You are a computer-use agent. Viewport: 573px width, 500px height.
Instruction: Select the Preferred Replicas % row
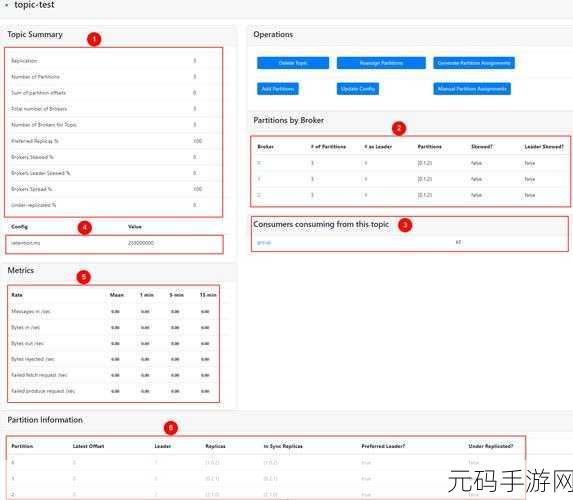coord(113,141)
